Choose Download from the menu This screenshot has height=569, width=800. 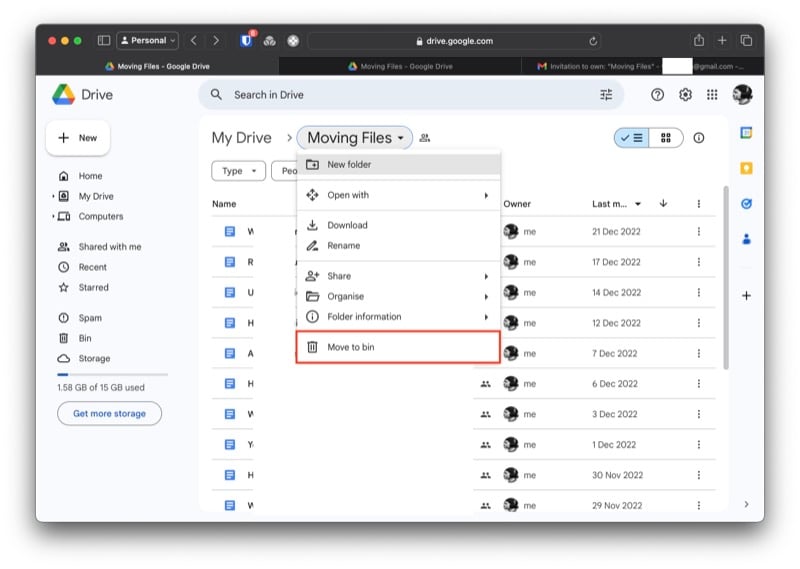(x=398, y=225)
